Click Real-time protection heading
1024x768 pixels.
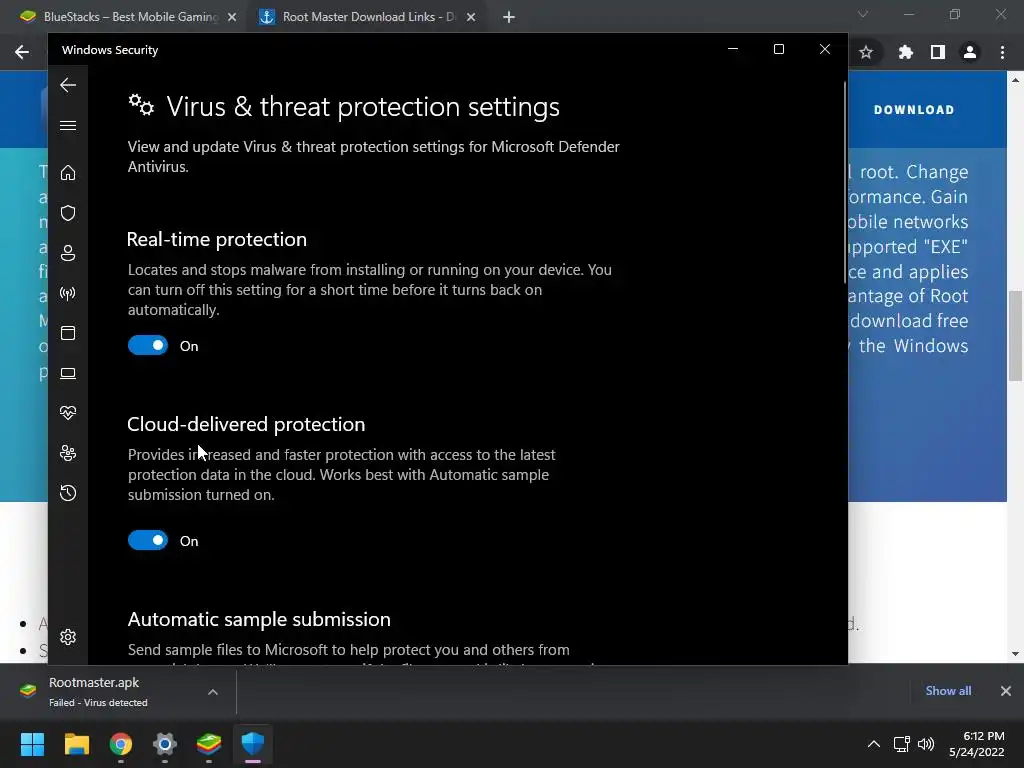coord(217,239)
